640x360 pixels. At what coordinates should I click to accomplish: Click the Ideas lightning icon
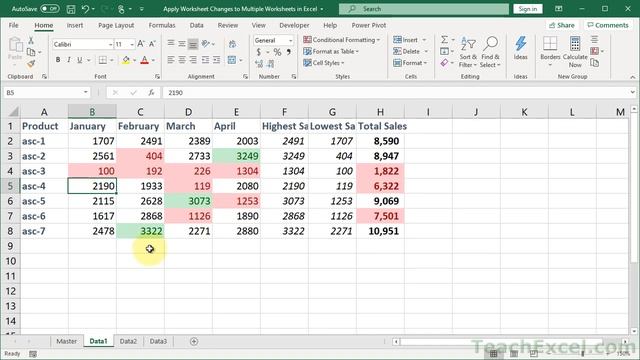[x=520, y=48]
